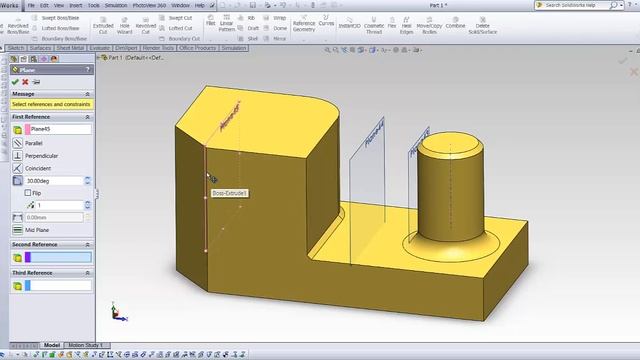Screen dimensions: 640x360
Task: Open the Insert menu
Action: click(x=76, y=5)
